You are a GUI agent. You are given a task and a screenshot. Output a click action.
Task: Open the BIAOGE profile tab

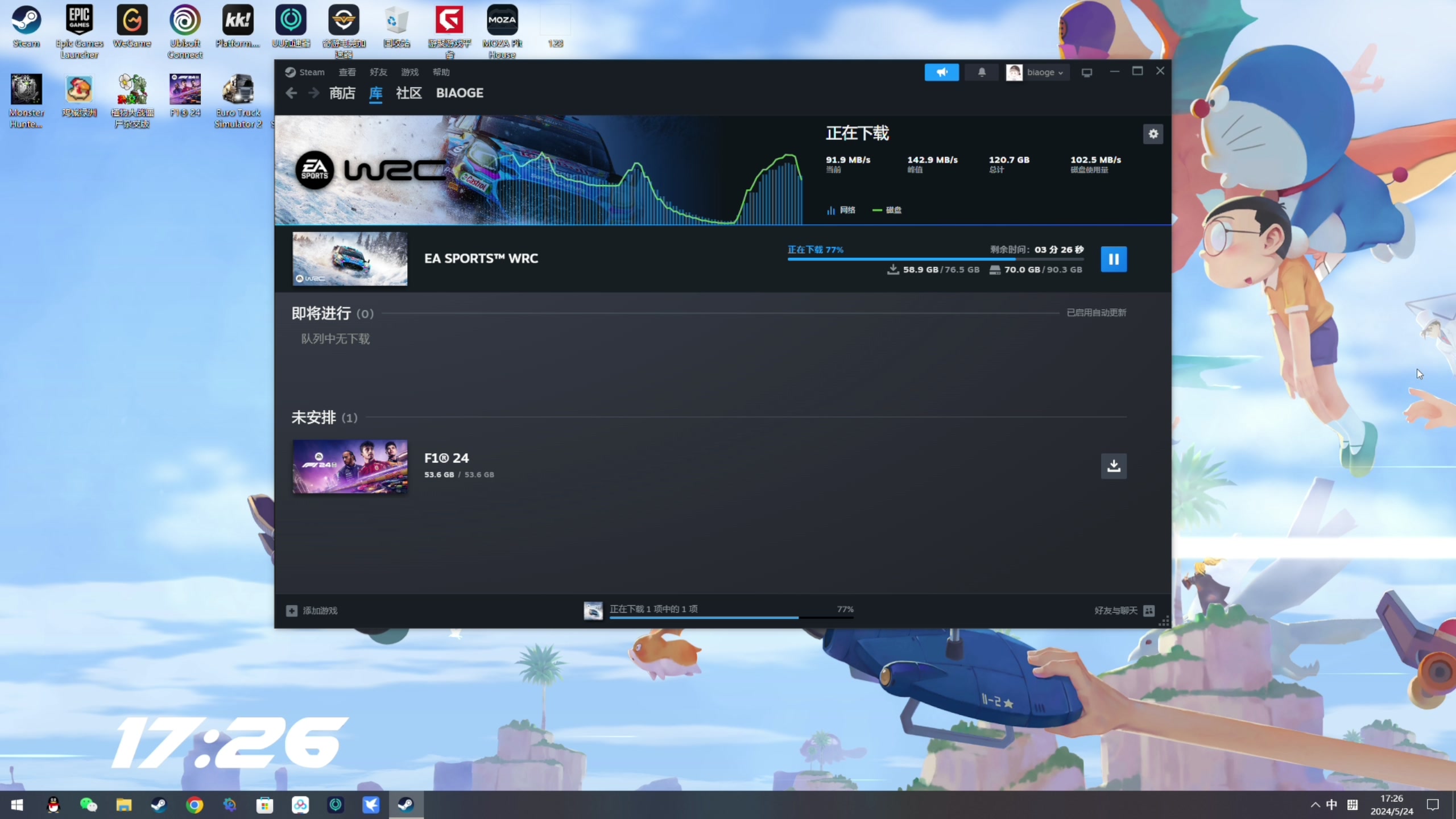pos(460,93)
